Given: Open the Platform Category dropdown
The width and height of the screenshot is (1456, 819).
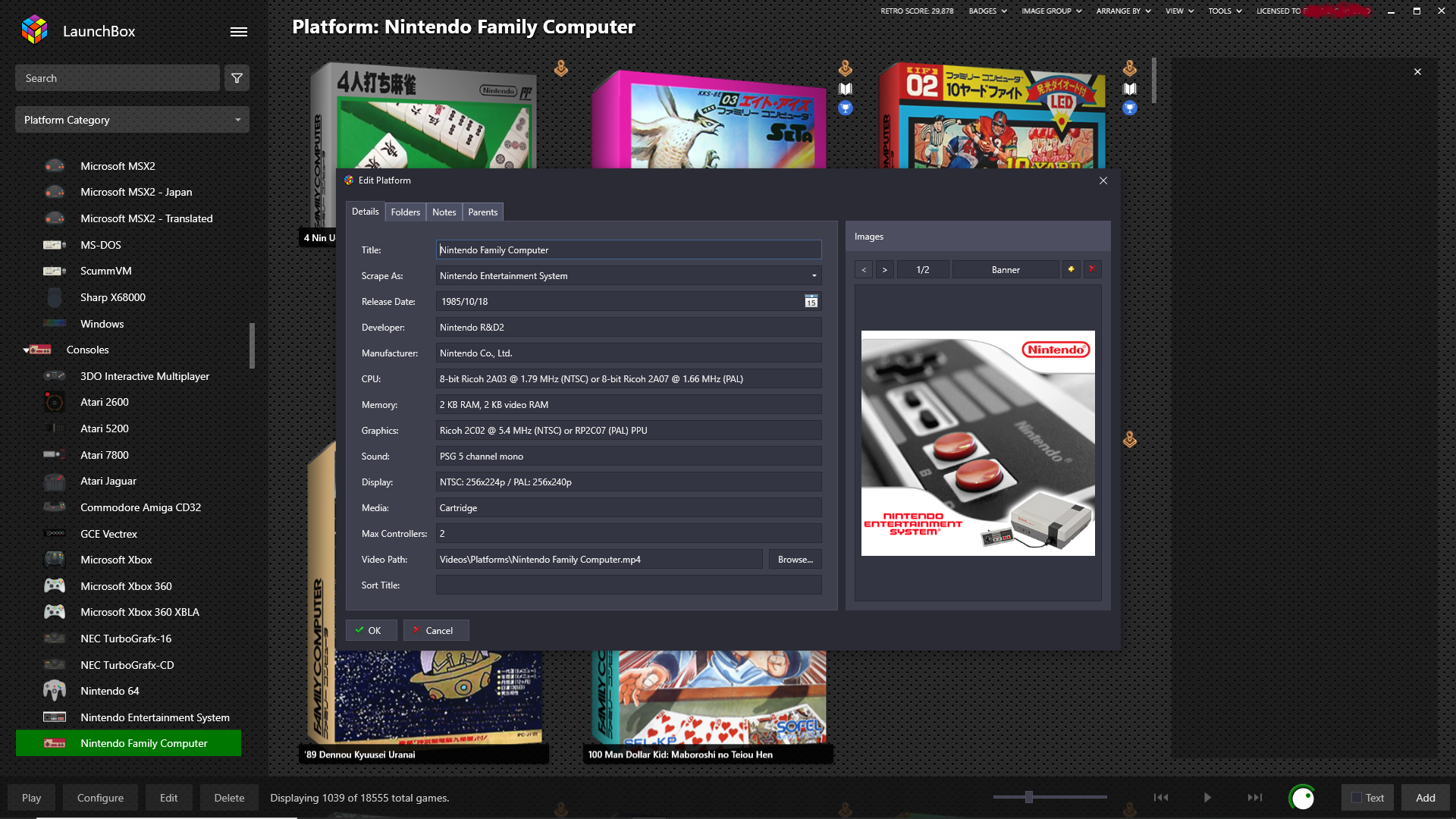Looking at the screenshot, I should coord(132,120).
